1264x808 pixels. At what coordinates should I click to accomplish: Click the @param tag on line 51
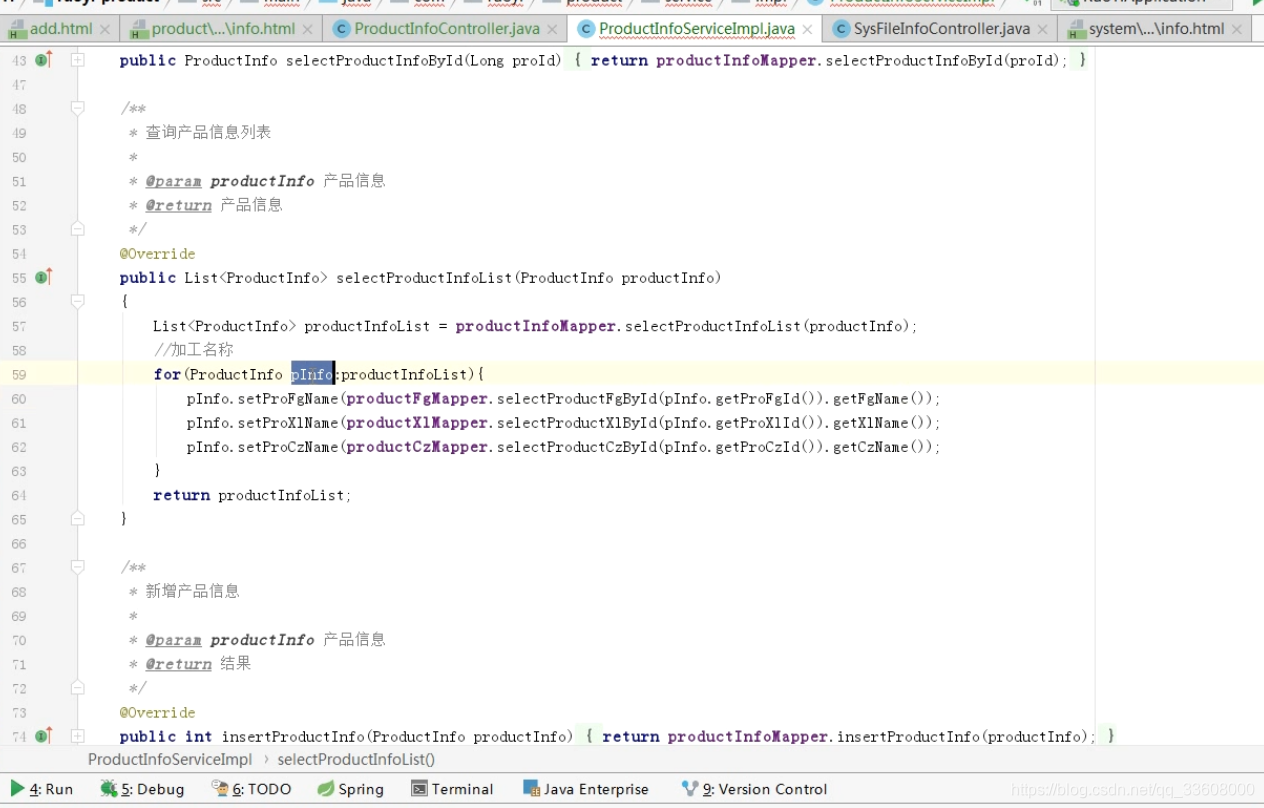tap(174, 181)
